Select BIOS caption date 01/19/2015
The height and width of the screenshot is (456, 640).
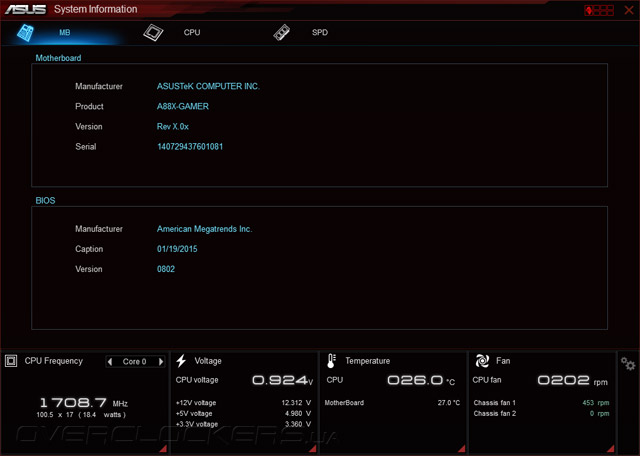point(177,249)
